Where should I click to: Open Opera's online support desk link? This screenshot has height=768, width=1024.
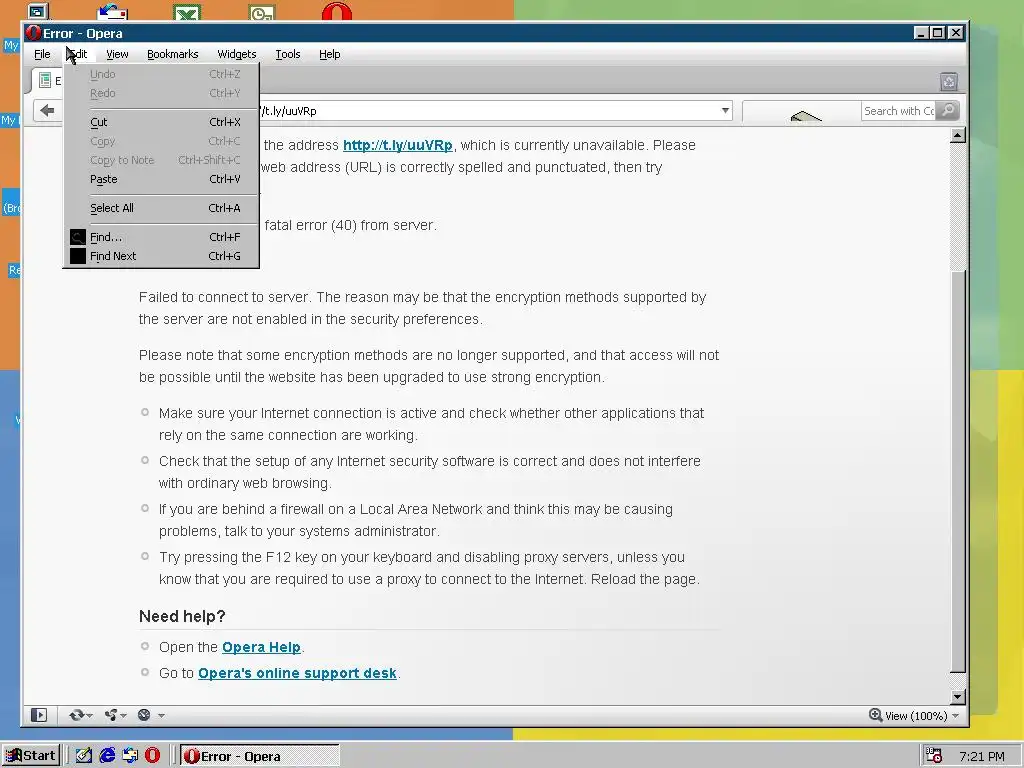(x=297, y=673)
